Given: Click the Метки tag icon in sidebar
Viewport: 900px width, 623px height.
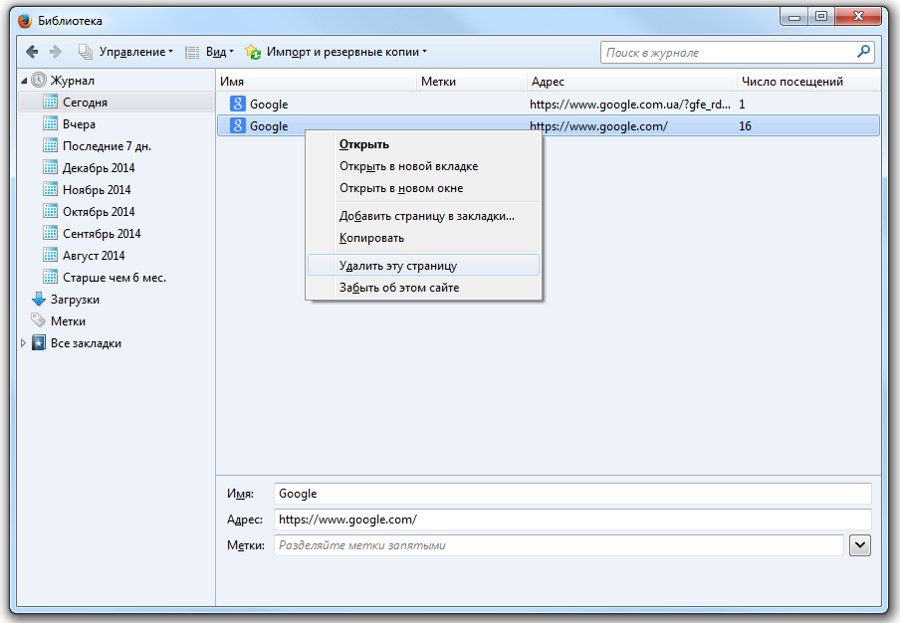Looking at the screenshot, I should point(39,321).
